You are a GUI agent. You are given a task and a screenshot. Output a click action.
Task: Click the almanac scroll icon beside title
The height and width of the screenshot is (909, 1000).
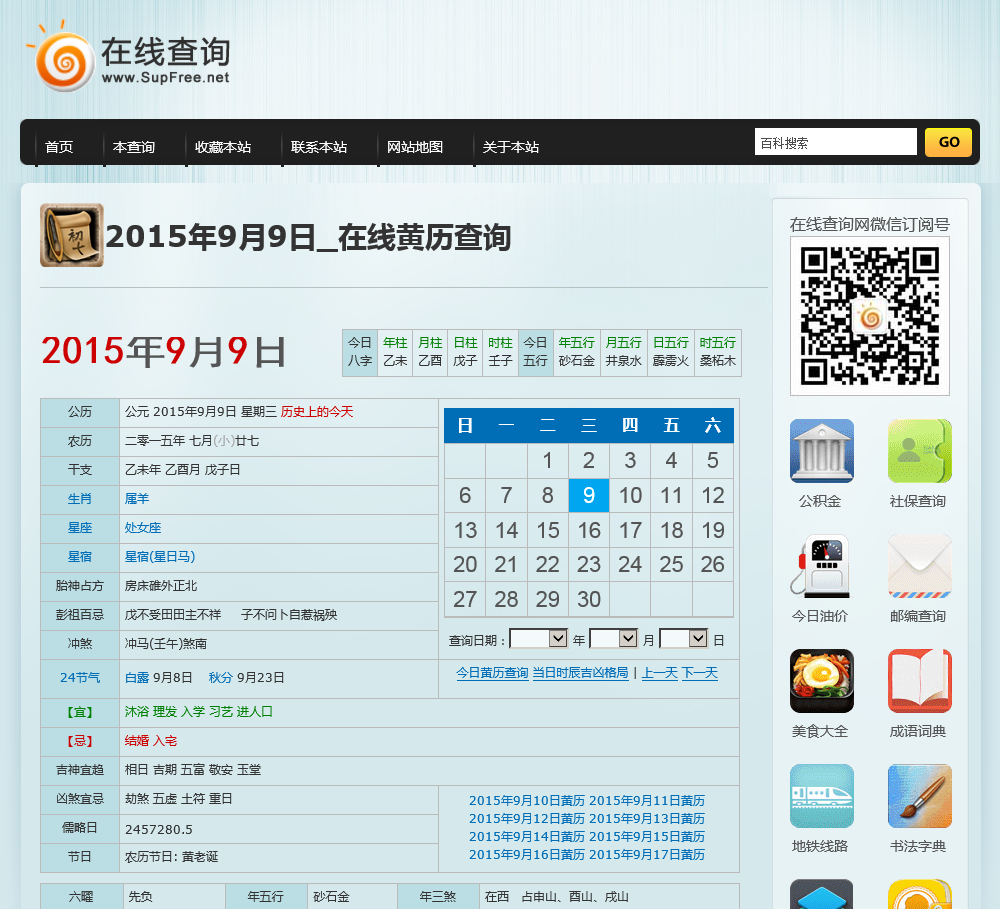(x=71, y=235)
